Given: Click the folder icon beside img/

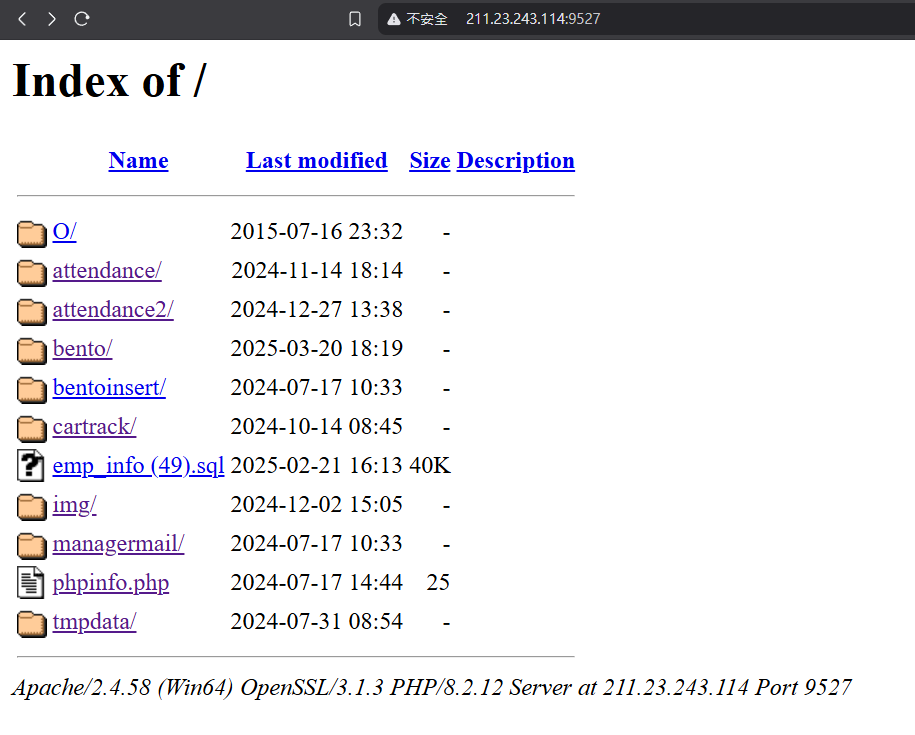Looking at the screenshot, I should 32,506.
